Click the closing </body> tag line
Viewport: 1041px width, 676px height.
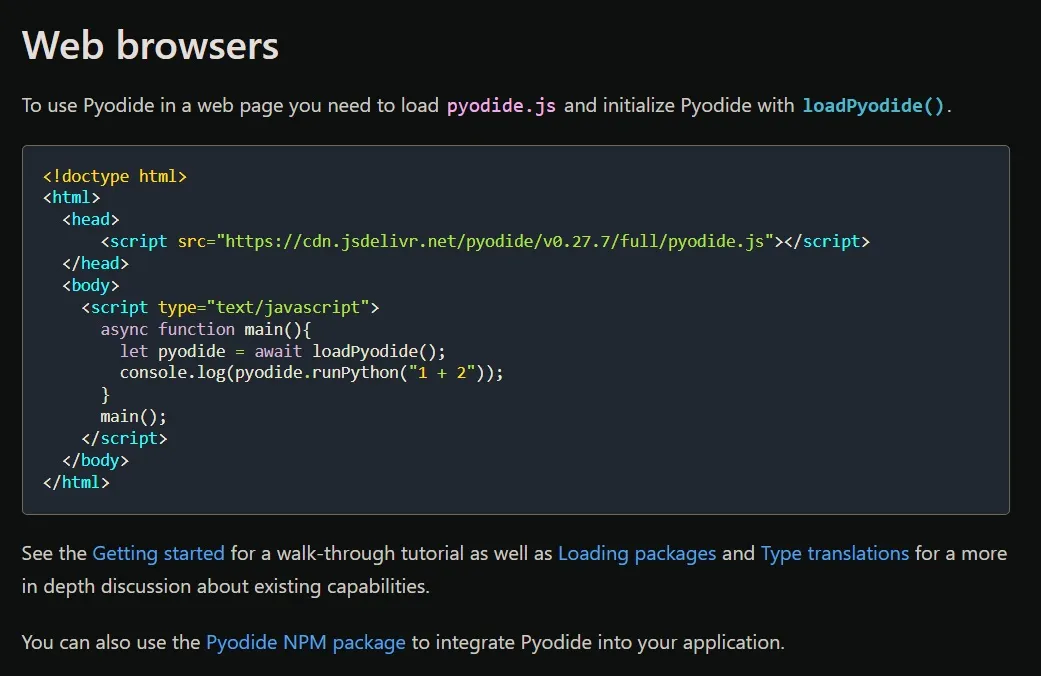tap(96, 460)
